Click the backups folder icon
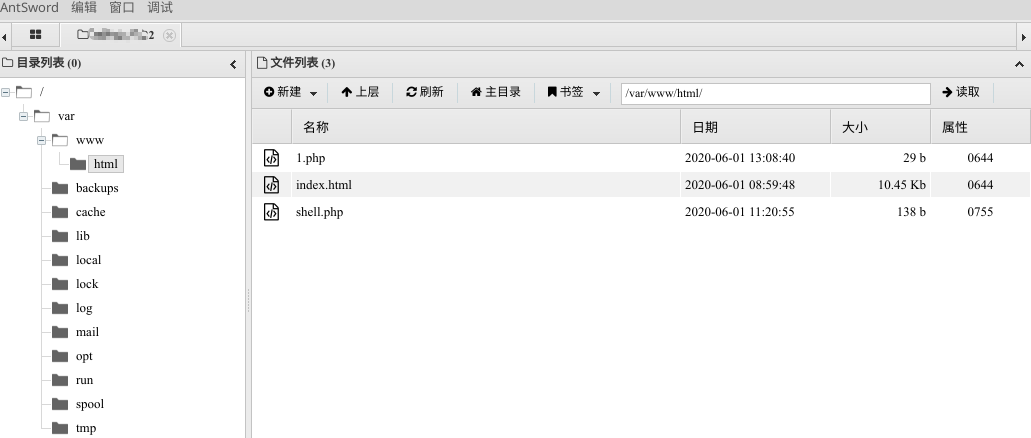This screenshot has height=438, width=1031. click(60, 188)
